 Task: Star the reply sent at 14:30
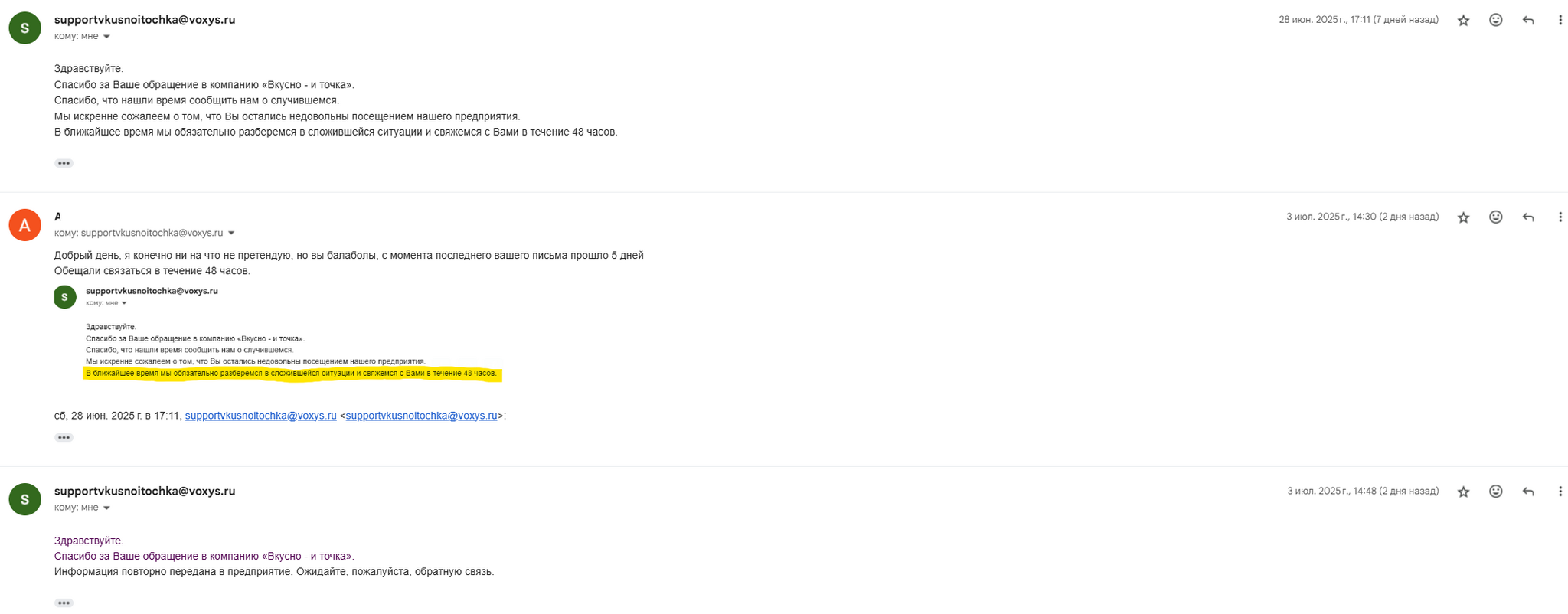(1463, 217)
